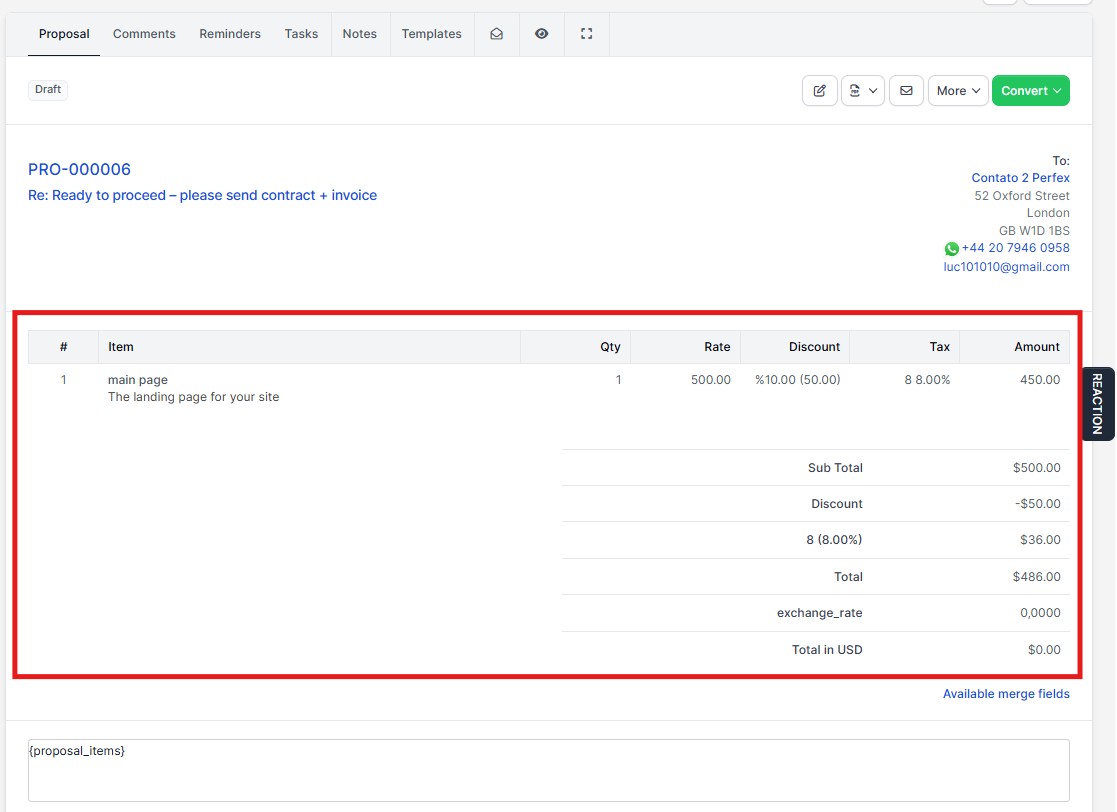Click the open envelope icon tab
Viewport: 1117px width, 812px height.
tap(497, 33)
